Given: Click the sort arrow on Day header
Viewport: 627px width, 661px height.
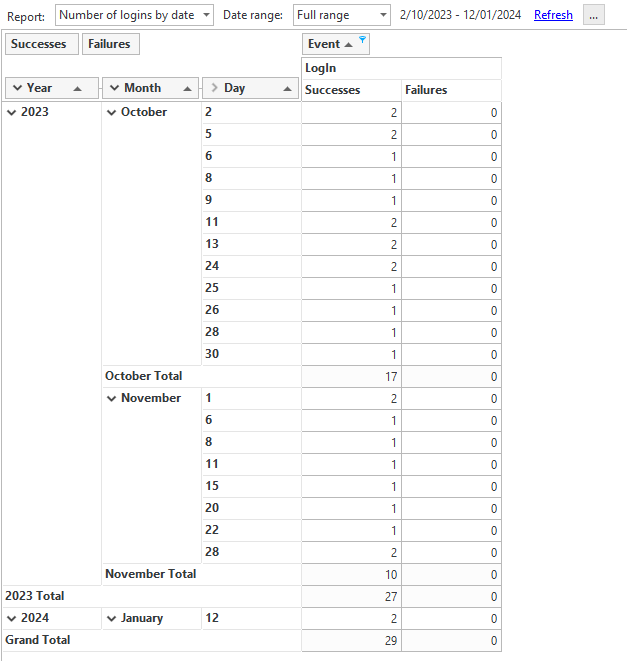Looking at the screenshot, I should (288, 88).
